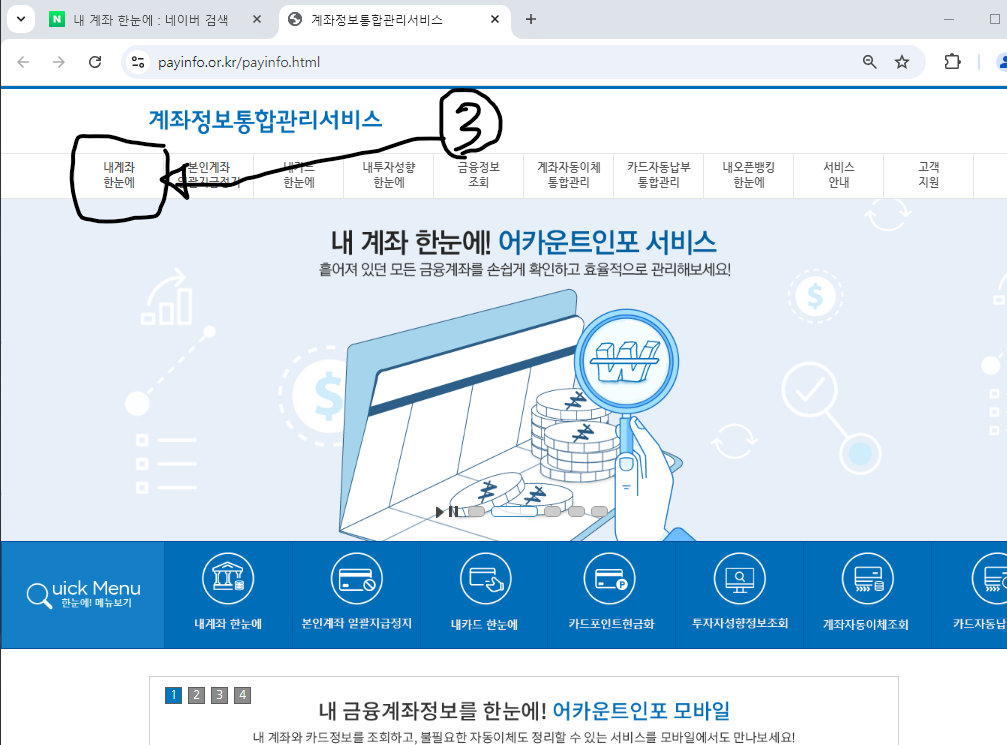Screen dimensions: 1007x745
Task: Open a new browser tab
Action: point(530,19)
